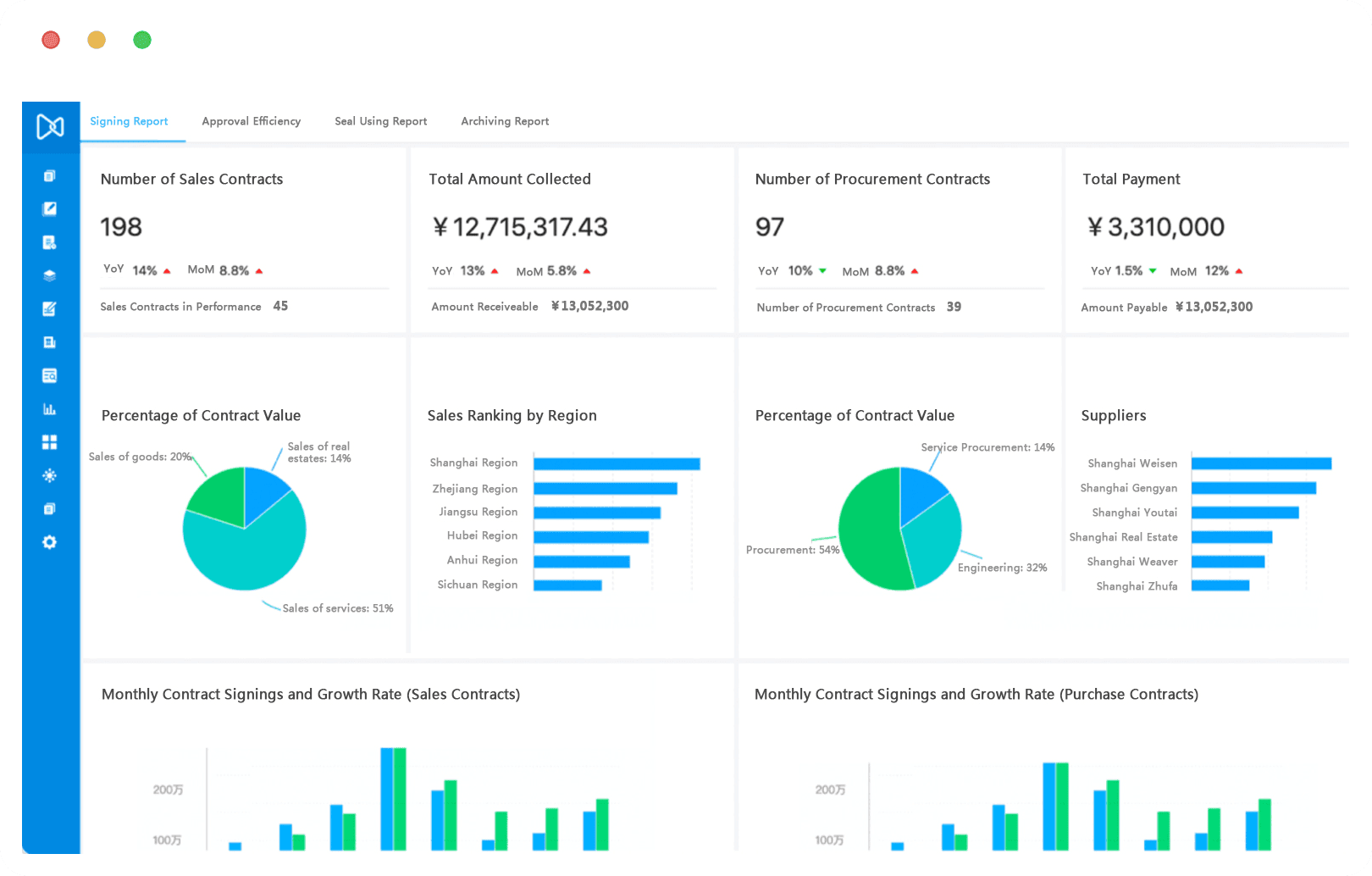Click the Shanghai Gengyan supplier label
This screenshot has width=1372, height=876.
click(x=1129, y=488)
